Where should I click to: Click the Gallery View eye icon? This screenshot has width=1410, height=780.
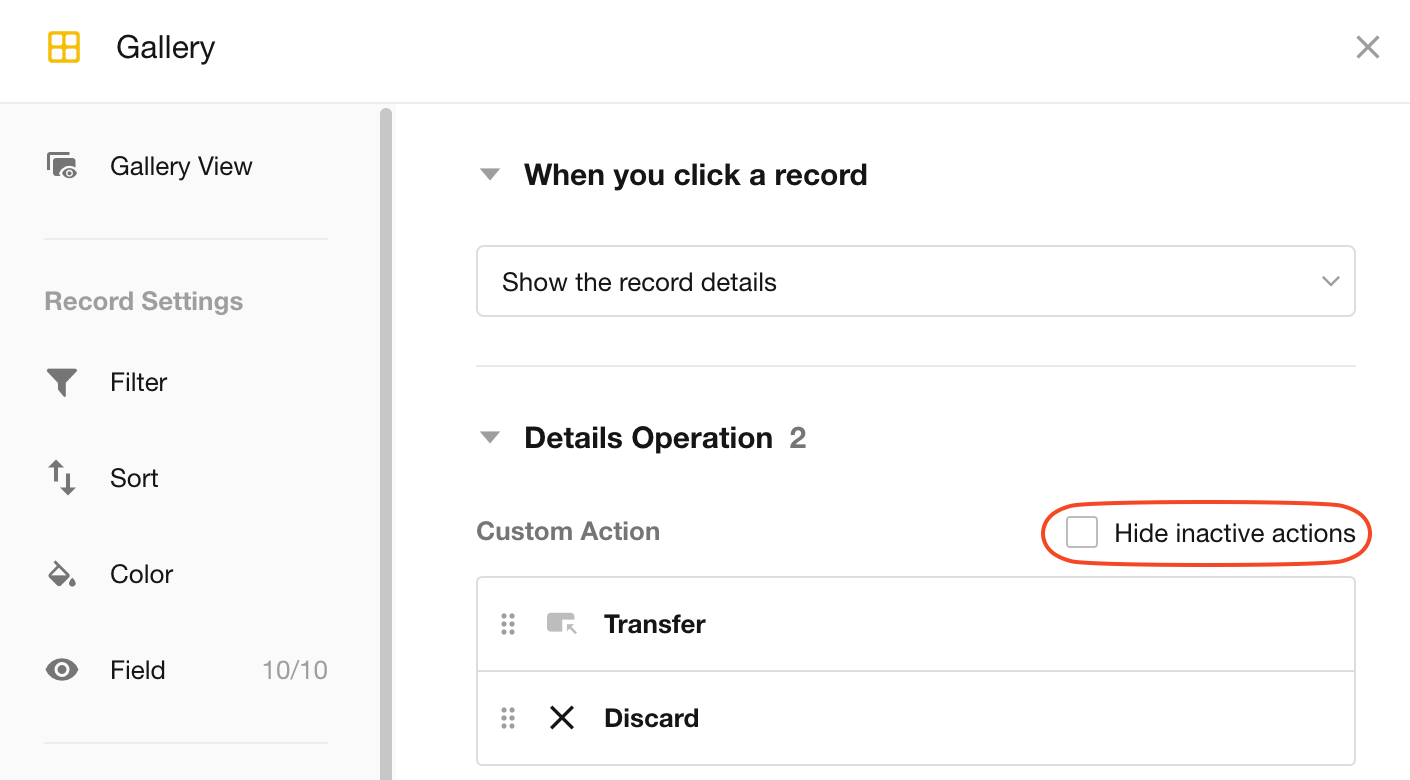(62, 166)
